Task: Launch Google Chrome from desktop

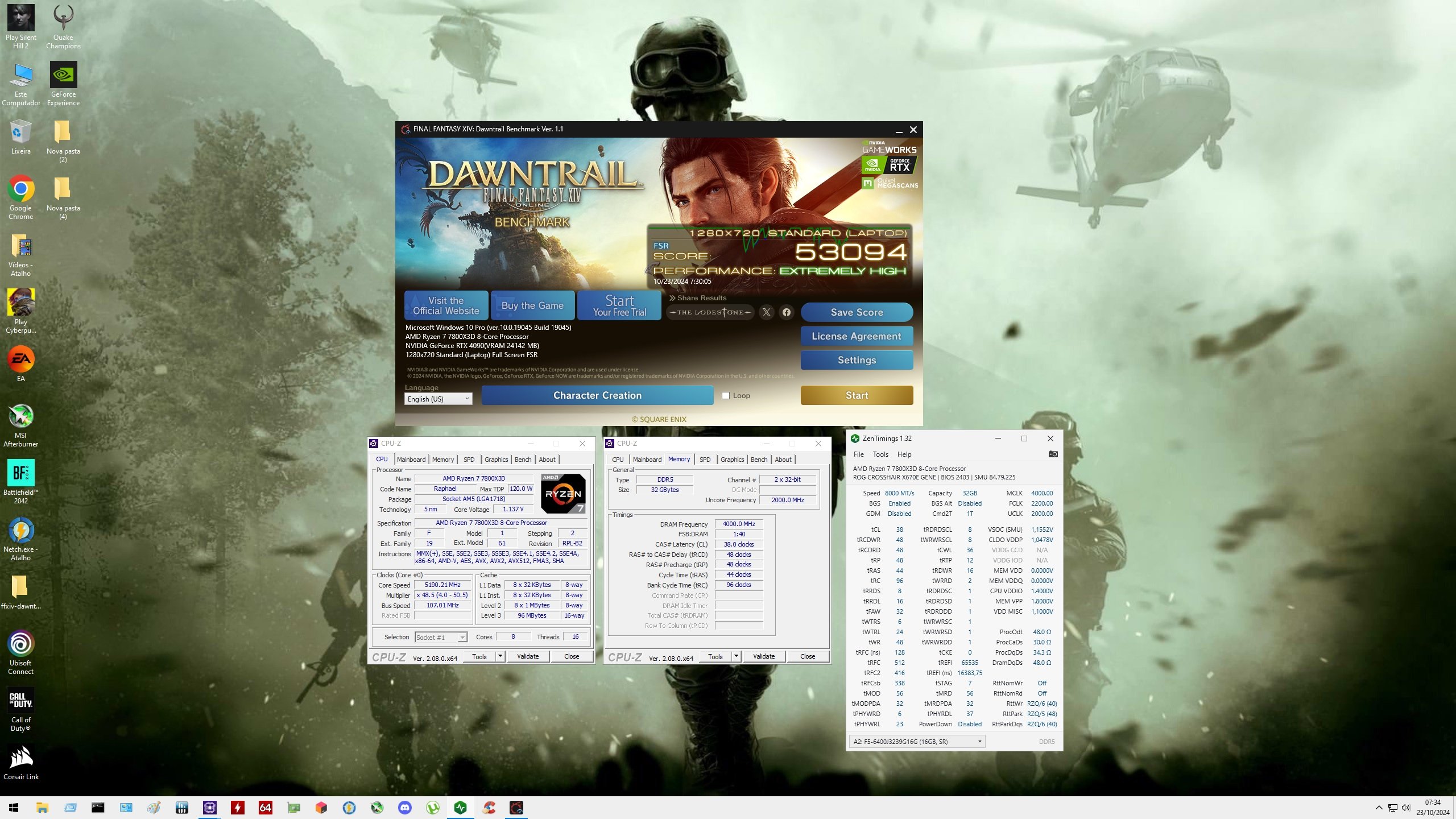Action: tap(20, 197)
